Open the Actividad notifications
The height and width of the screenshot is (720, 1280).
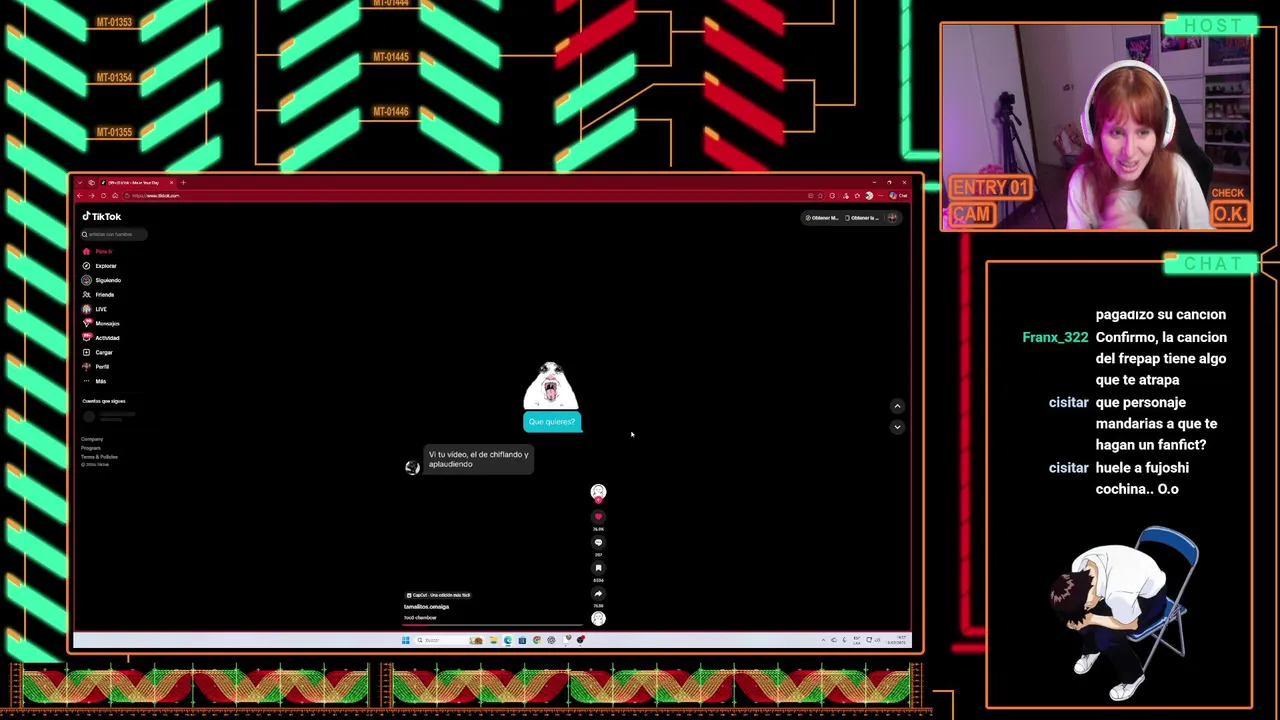pos(101,338)
